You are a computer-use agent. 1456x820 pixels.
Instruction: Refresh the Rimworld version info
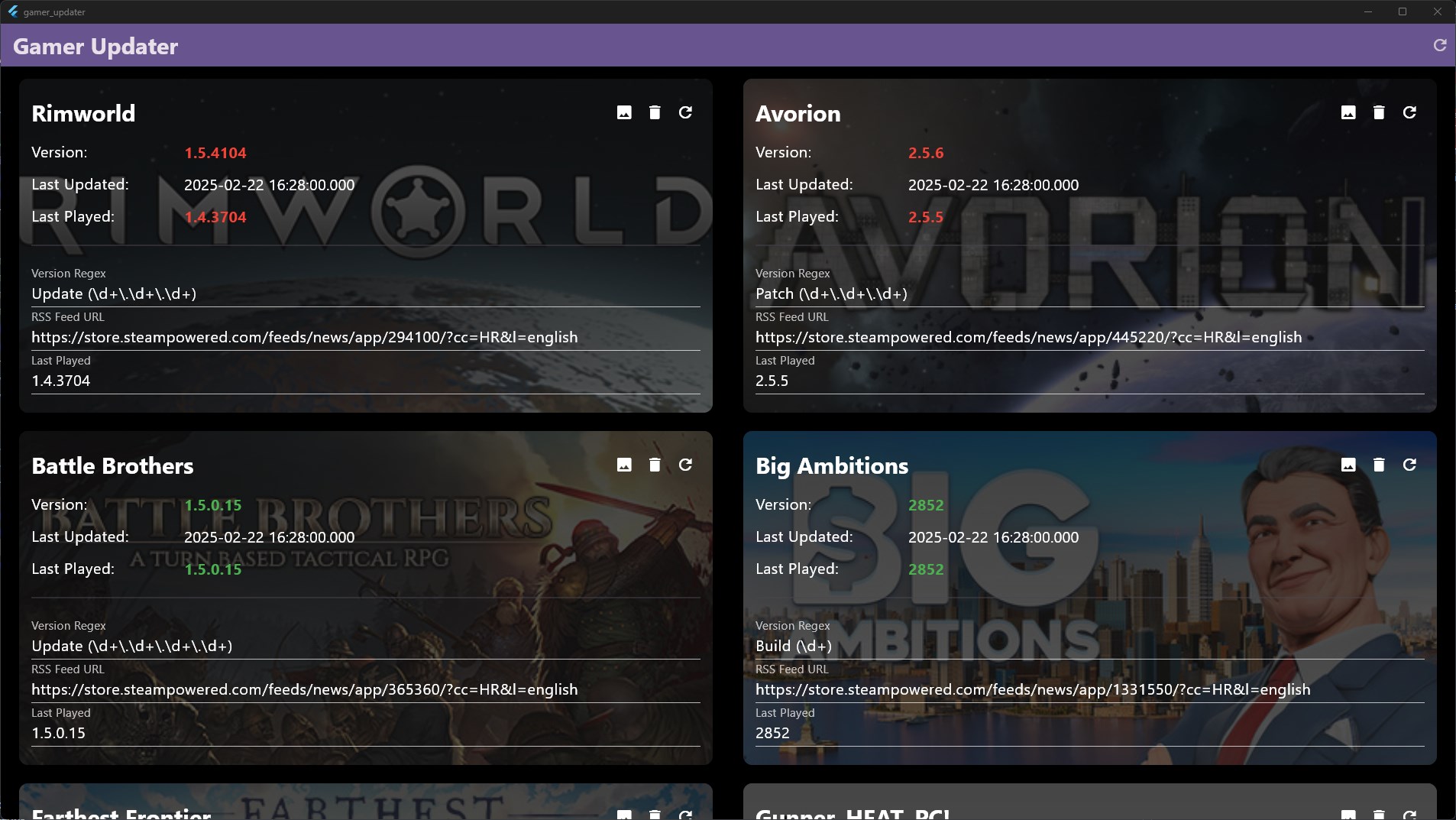point(685,113)
